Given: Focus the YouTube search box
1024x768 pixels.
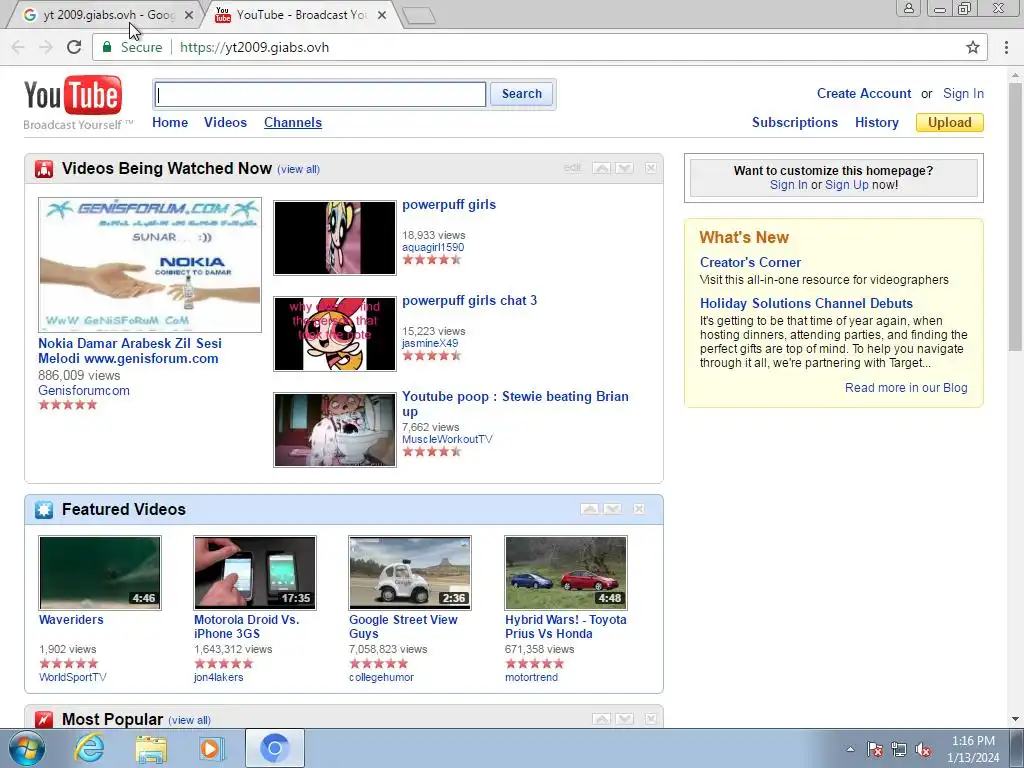Looking at the screenshot, I should pos(320,94).
